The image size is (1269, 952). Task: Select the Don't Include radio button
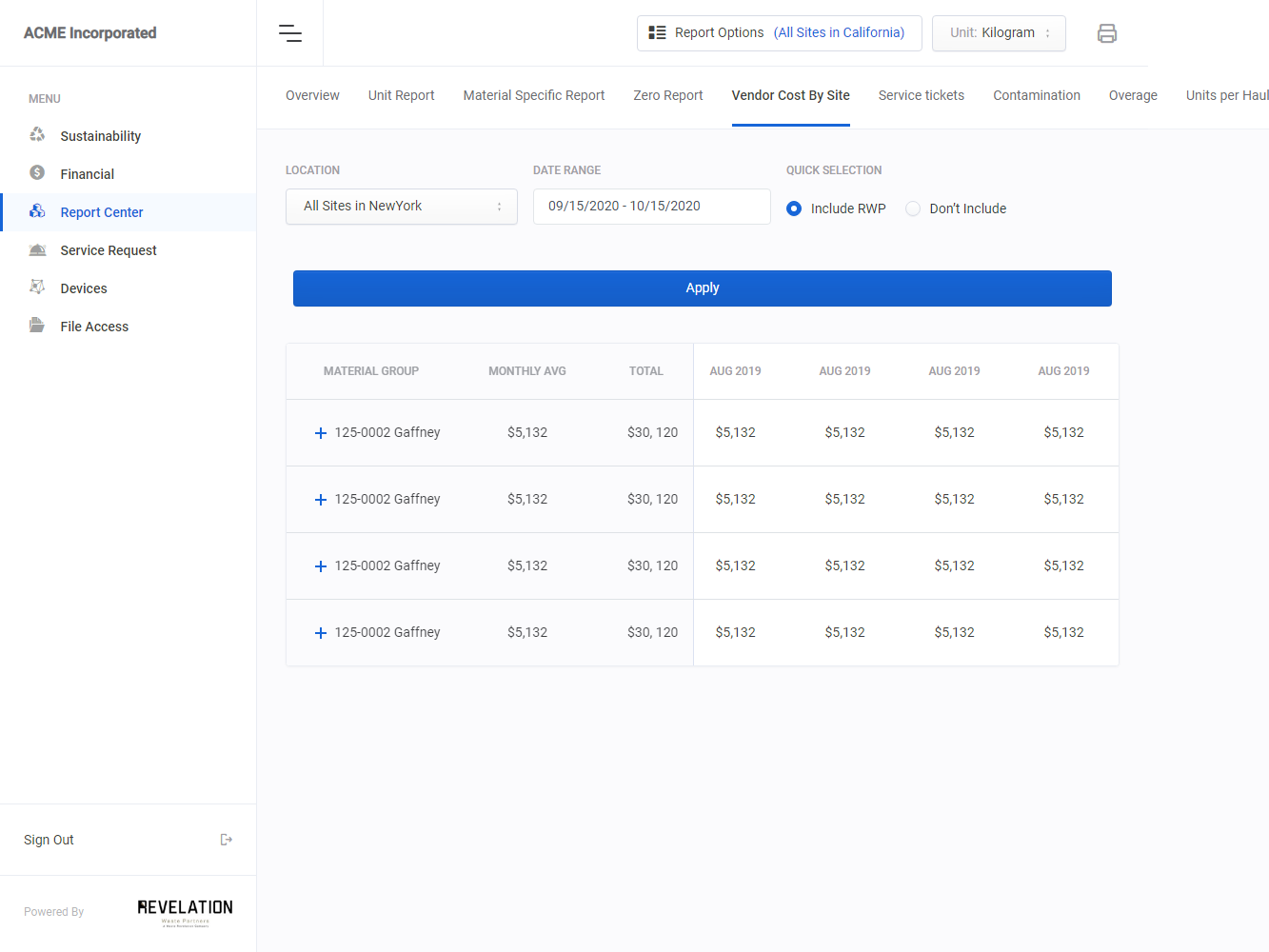(913, 208)
